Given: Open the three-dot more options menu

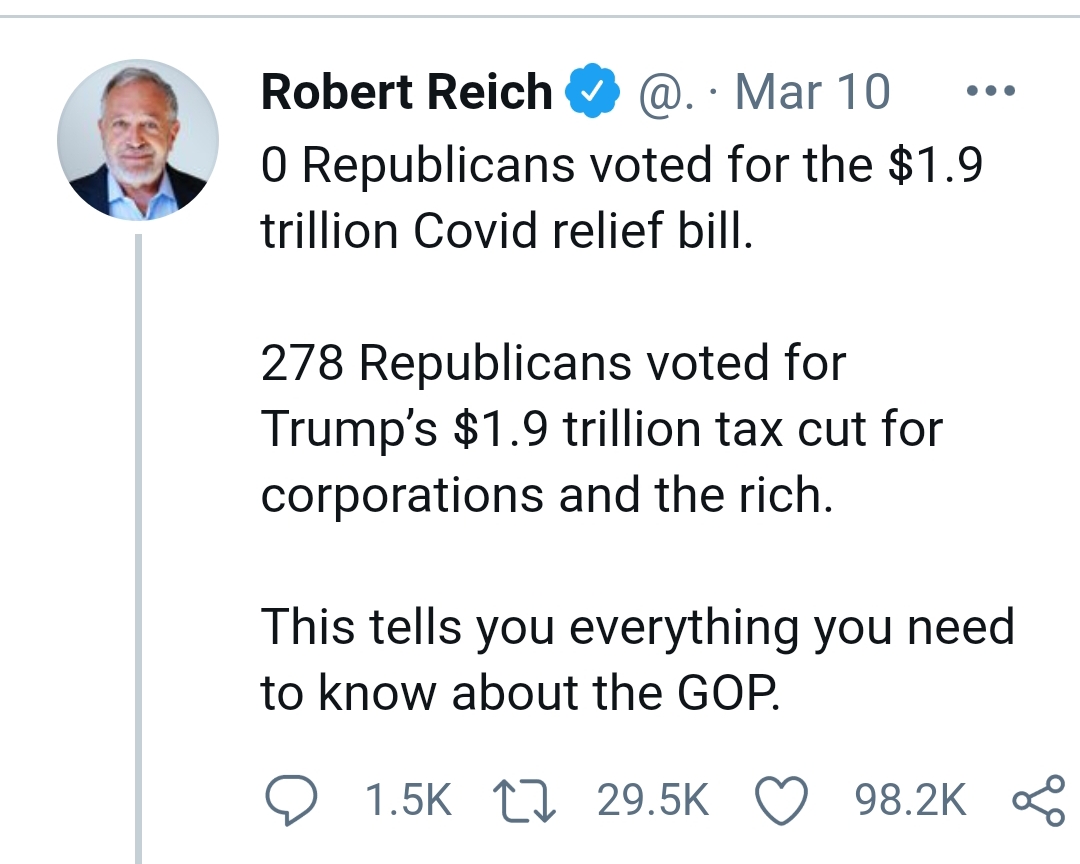Looking at the screenshot, I should coord(992,92).
